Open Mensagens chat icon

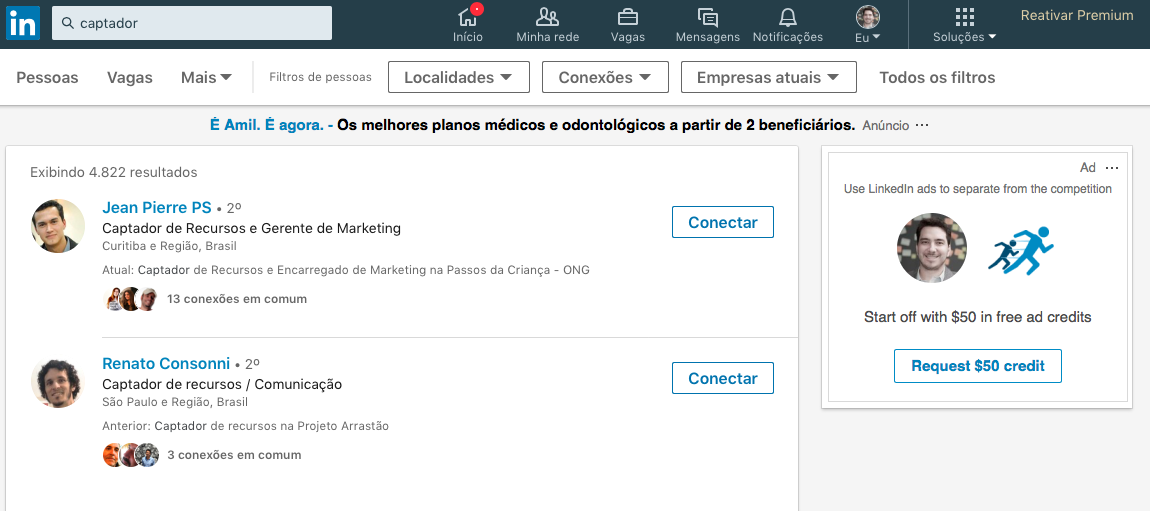pyautogui.click(x=707, y=17)
